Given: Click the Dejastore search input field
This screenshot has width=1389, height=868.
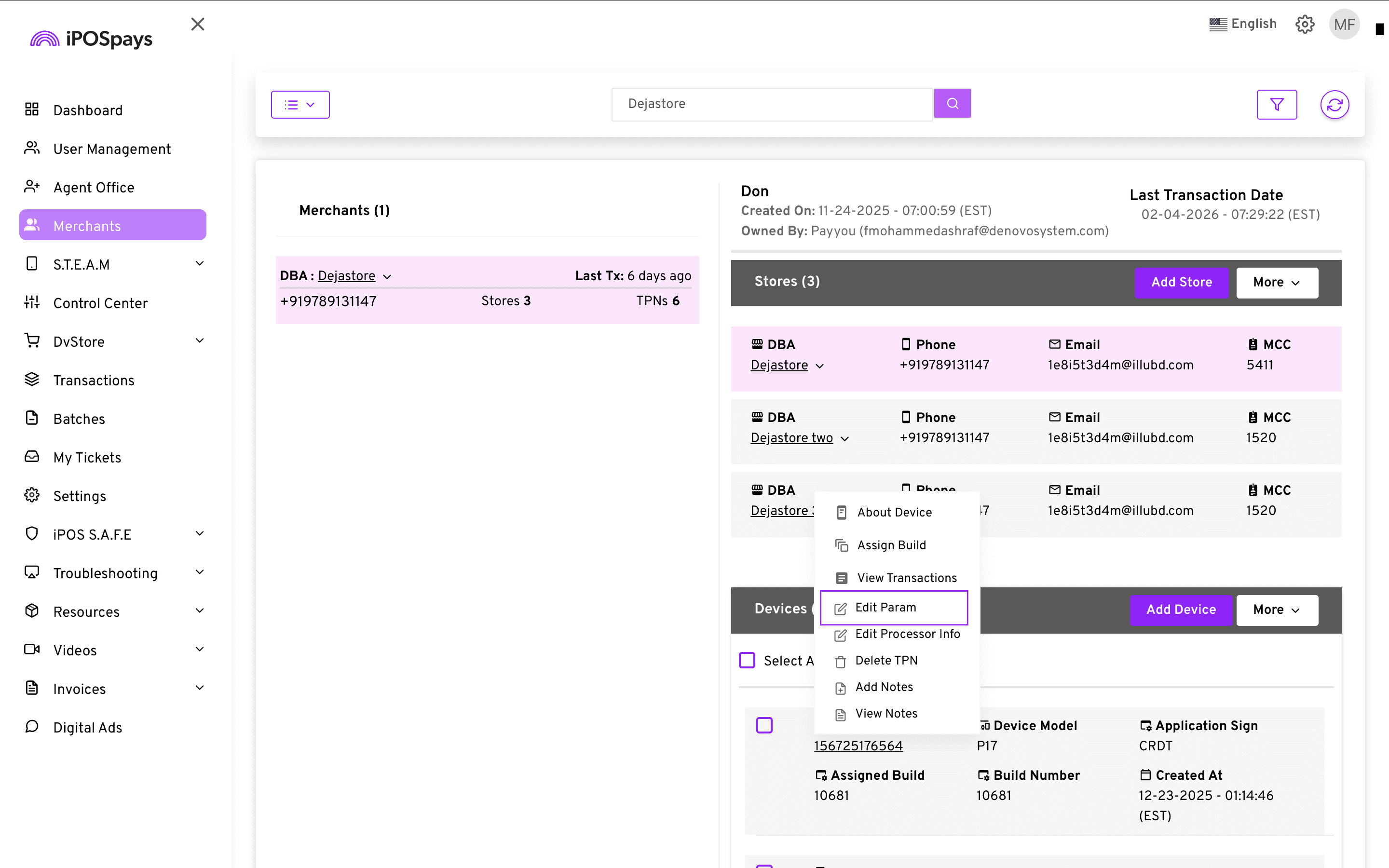Looking at the screenshot, I should tap(771, 104).
